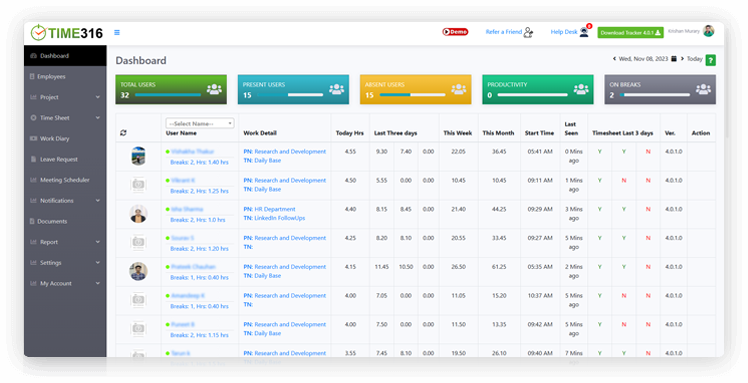
Task: Open the Help Desk notification icon
Action: (x=584, y=32)
